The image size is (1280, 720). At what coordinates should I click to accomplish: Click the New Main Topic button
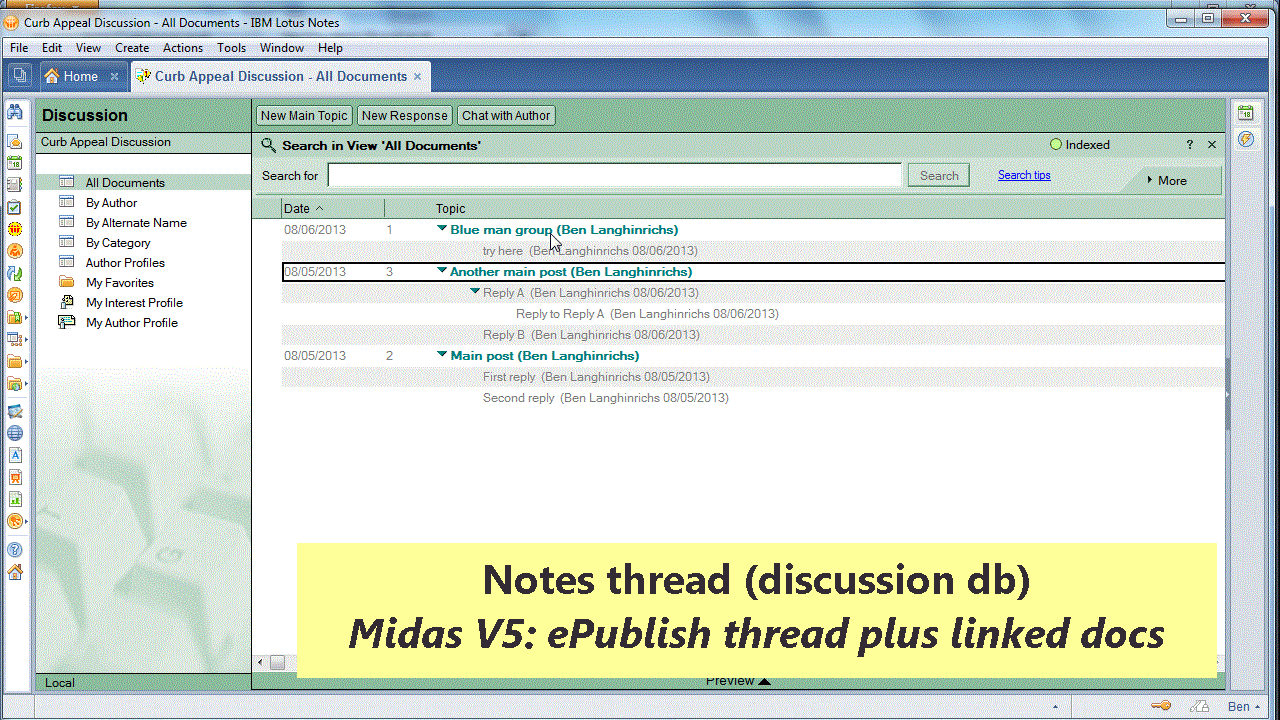pyautogui.click(x=304, y=116)
